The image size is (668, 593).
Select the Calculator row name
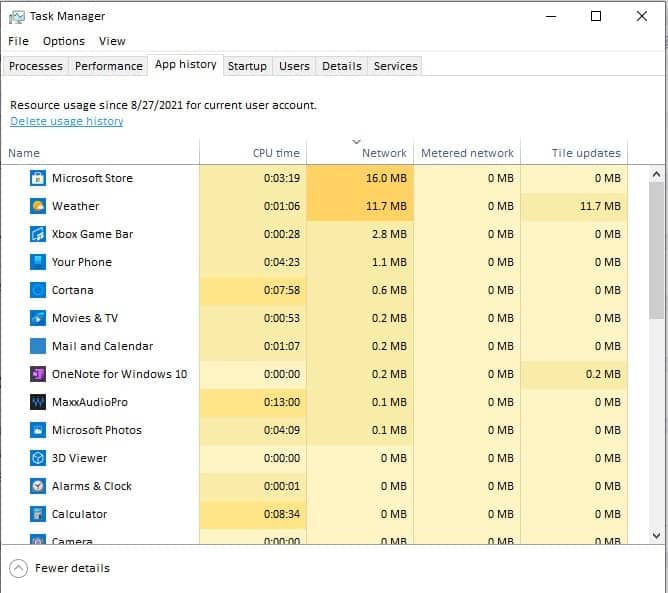pyautogui.click(x=80, y=514)
